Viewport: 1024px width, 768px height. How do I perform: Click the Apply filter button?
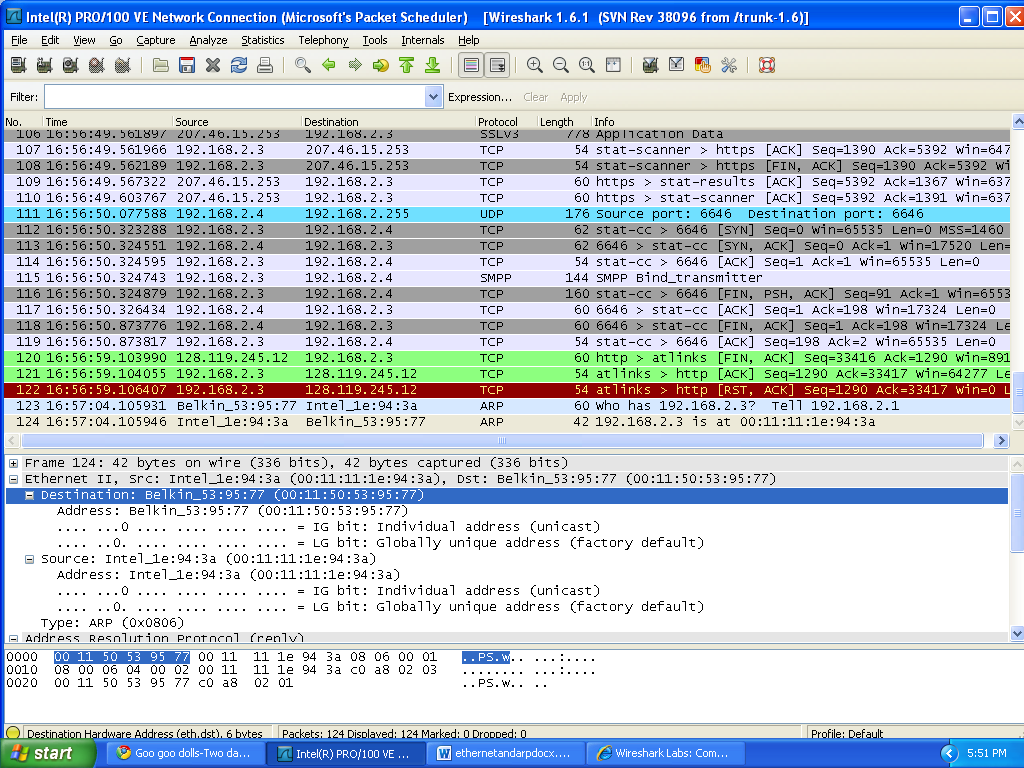[573, 97]
